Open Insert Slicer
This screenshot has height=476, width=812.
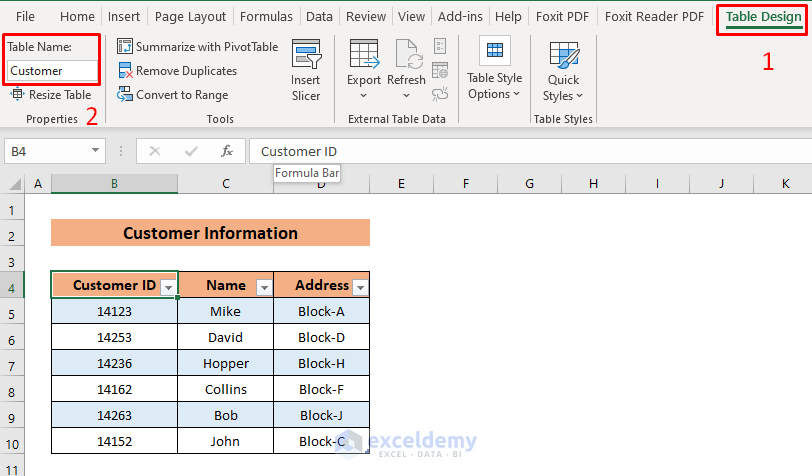306,71
